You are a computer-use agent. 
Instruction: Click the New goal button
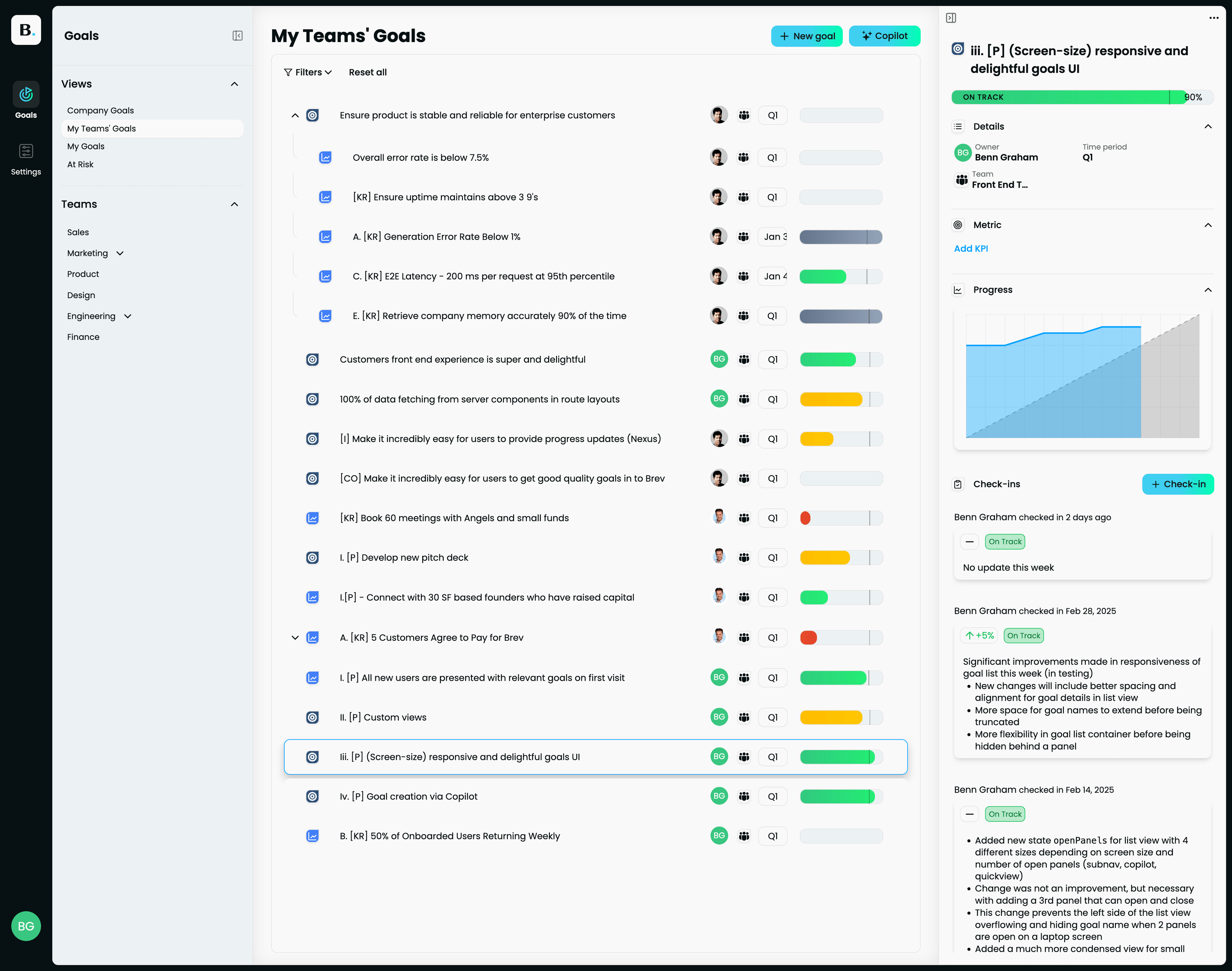tap(807, 36)
